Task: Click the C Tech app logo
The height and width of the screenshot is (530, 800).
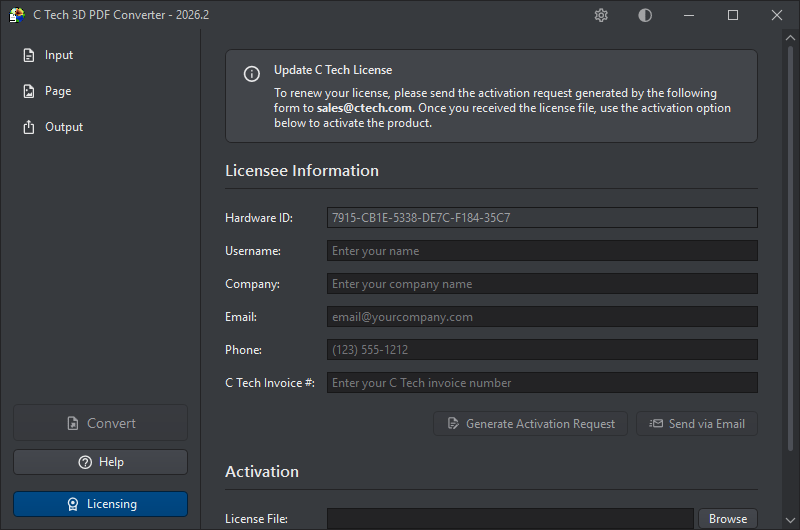Action: pyautogui.click(x=17, y=15)
